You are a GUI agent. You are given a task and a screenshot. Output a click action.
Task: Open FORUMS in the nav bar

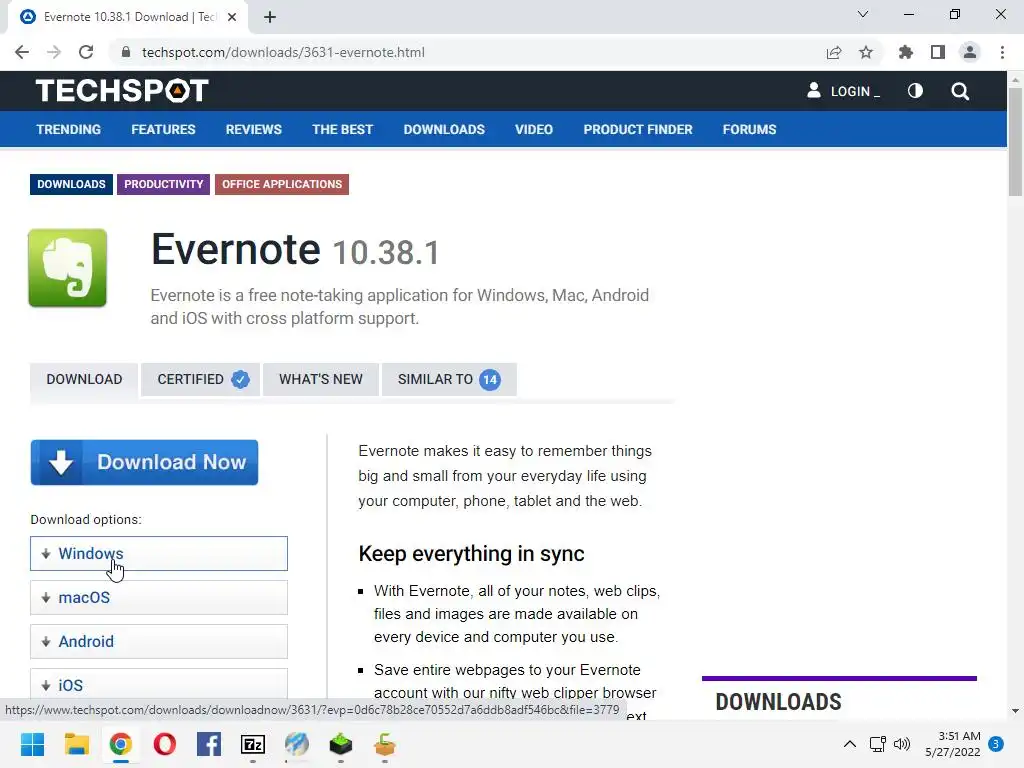click(x=749, y=129)
